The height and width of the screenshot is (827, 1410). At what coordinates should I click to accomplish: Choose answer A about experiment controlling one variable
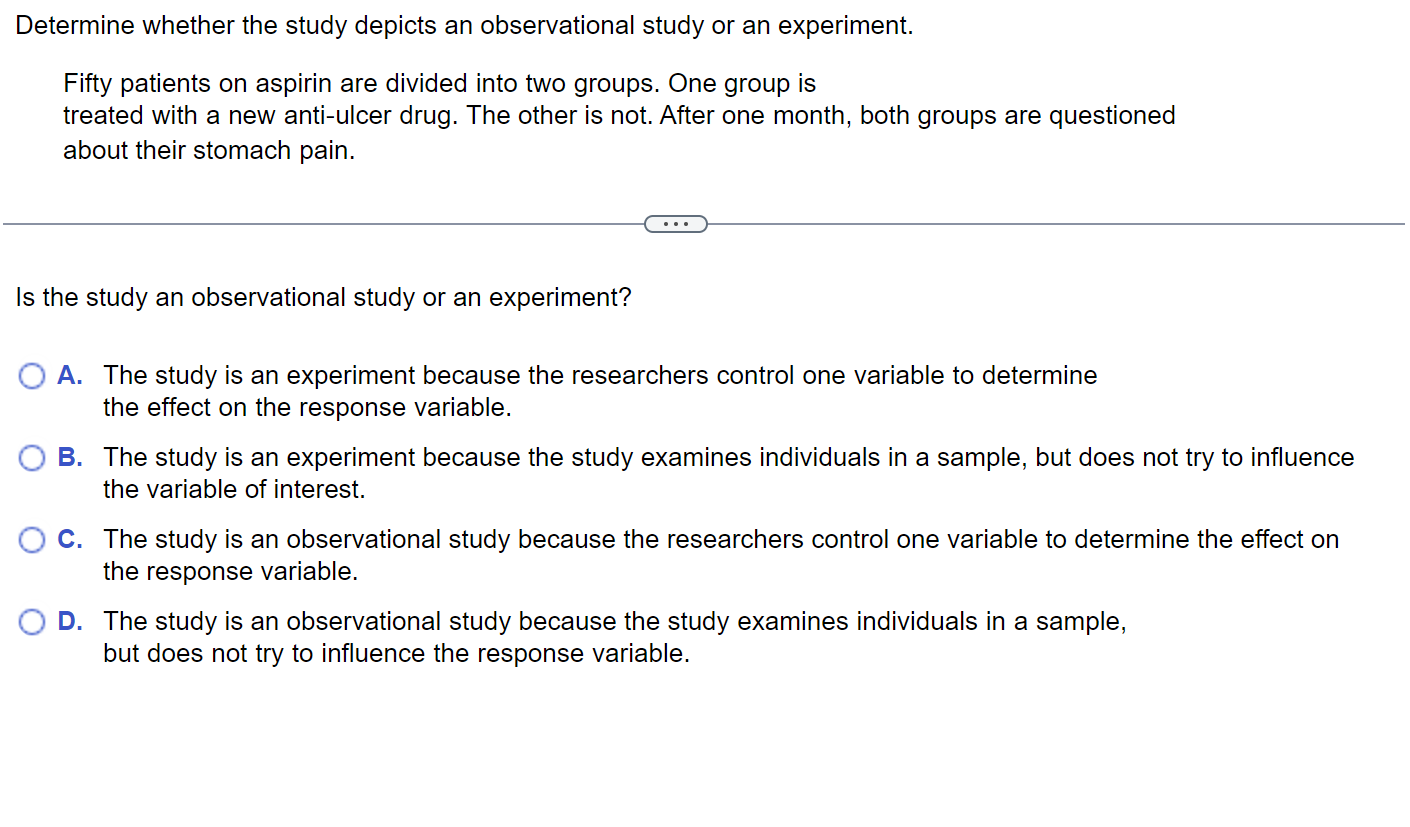600,375
